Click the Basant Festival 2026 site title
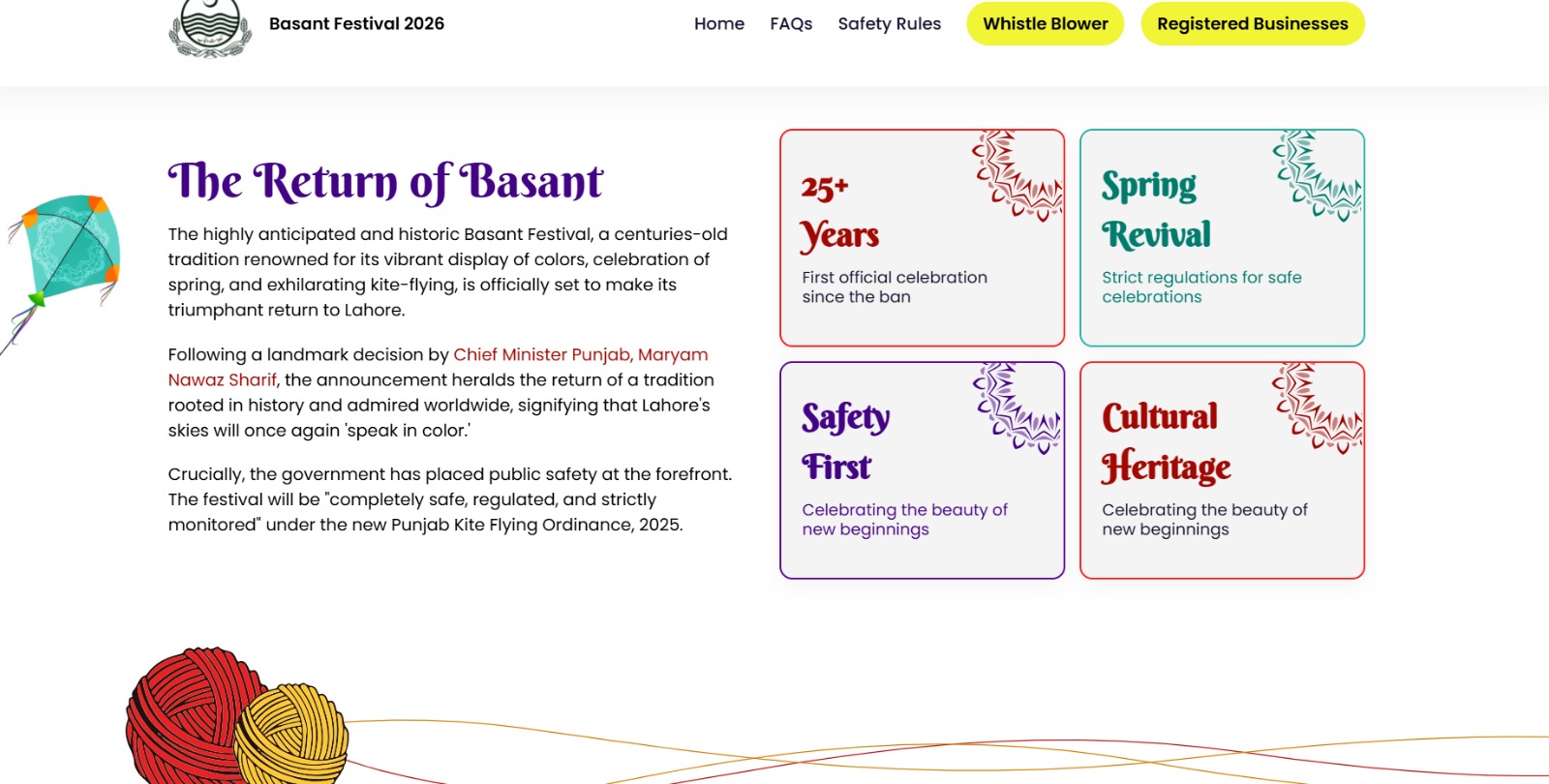1549x784 pixels. 356,23
